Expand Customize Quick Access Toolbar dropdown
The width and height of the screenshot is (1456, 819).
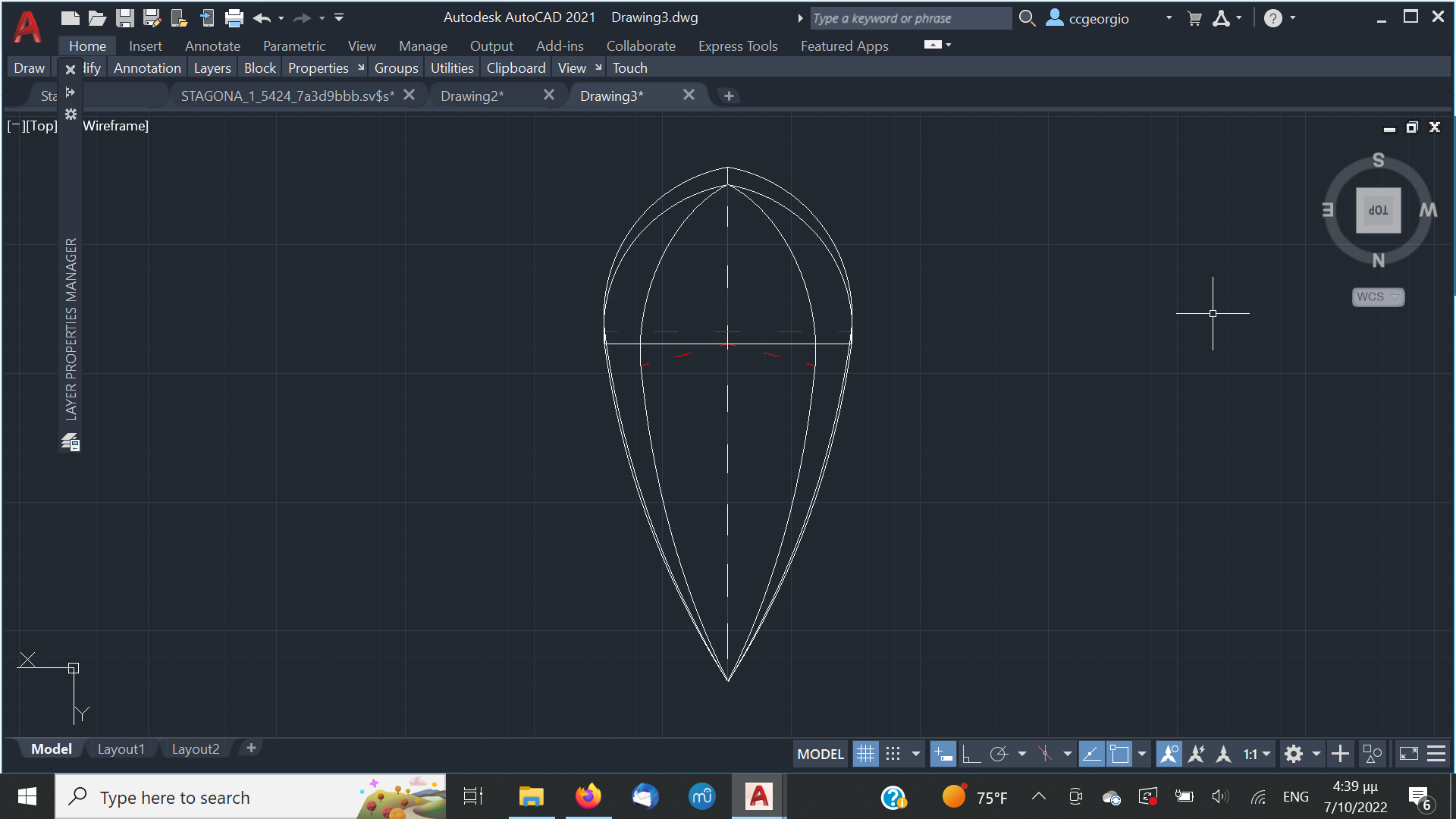339,17
